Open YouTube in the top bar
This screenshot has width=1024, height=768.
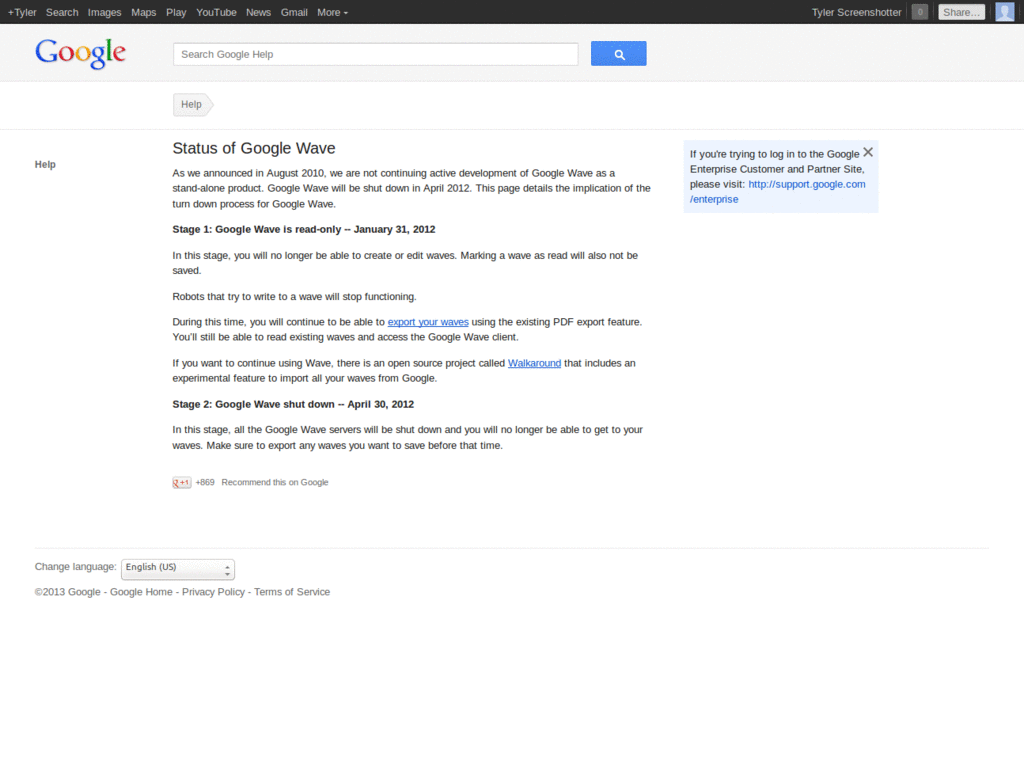tap(216, 12)
